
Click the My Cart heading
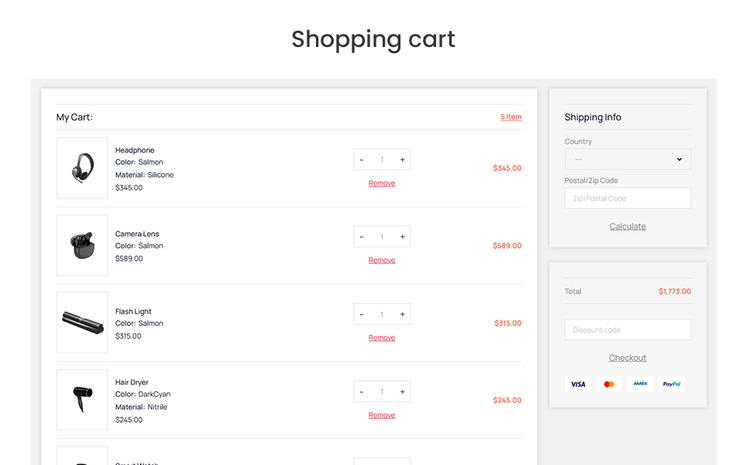74,117
